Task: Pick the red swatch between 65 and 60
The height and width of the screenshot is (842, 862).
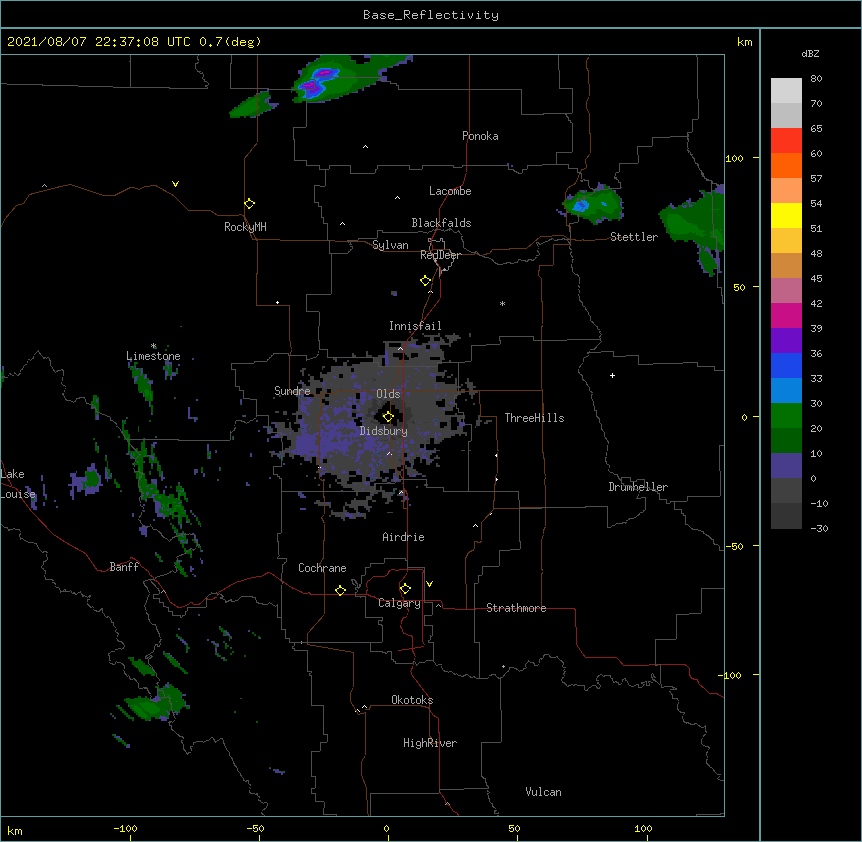Action: click(786, 140)
